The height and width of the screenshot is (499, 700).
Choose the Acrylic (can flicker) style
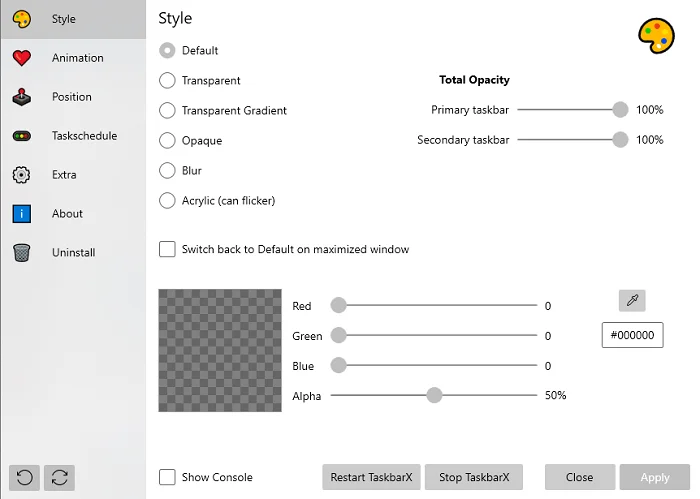coord(167,201)
